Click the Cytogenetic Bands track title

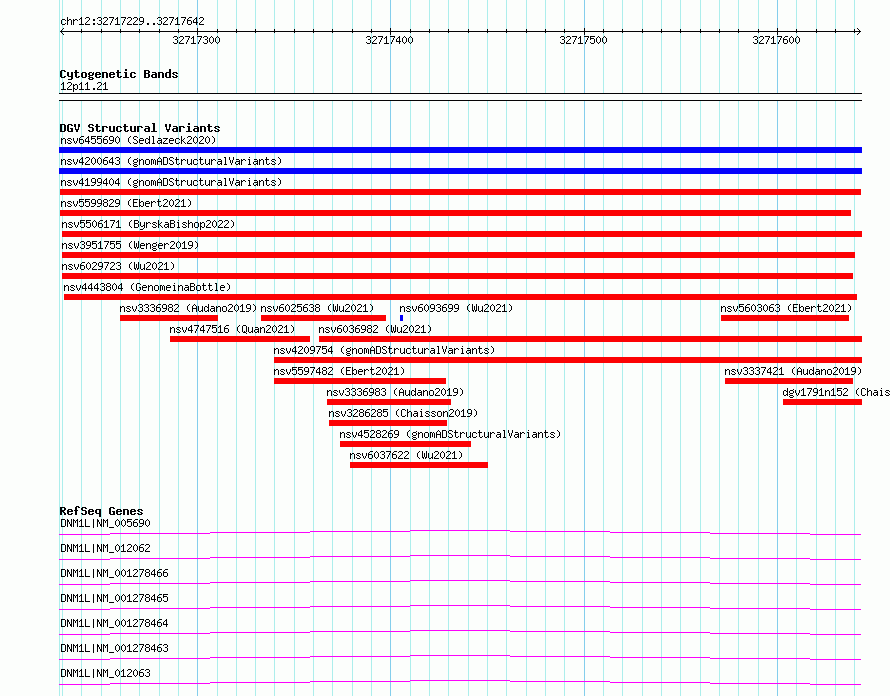(119, 74)
